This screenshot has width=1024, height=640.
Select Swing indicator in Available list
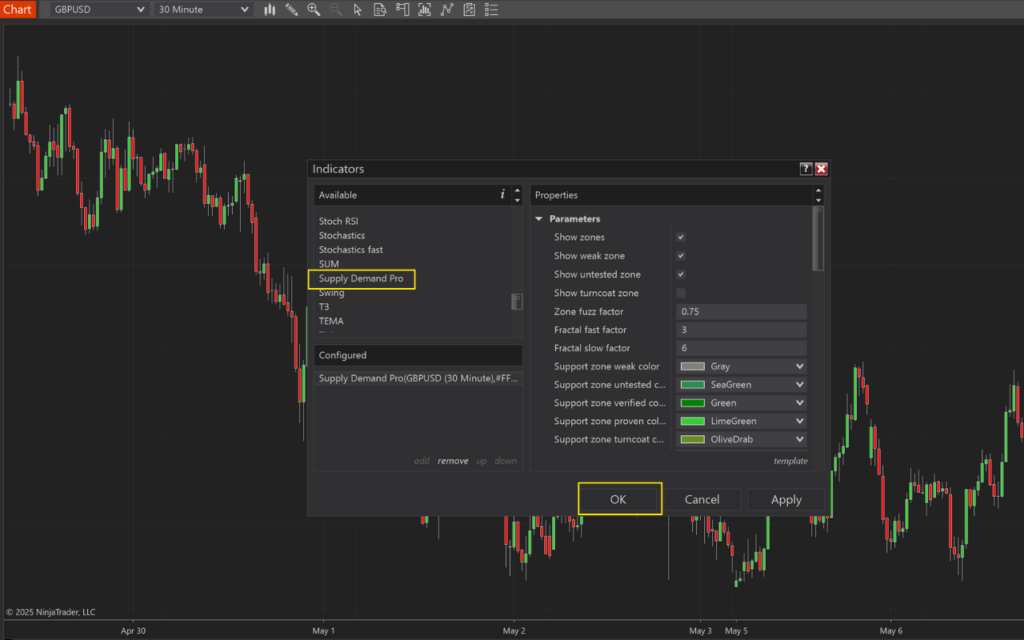331,293
